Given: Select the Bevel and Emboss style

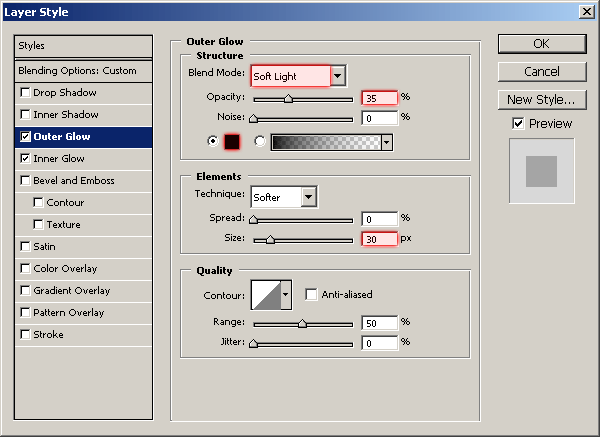Looking at the screenshot, I should tap(74, 181).
